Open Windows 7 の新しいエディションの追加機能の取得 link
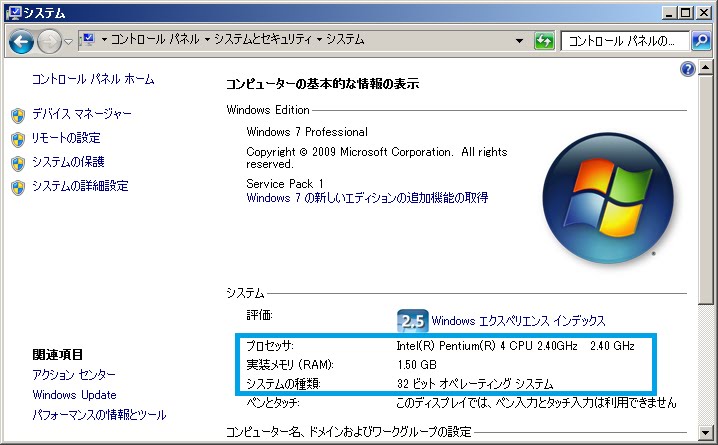Viewport: 718px width, 445px height. pos(367,198)
